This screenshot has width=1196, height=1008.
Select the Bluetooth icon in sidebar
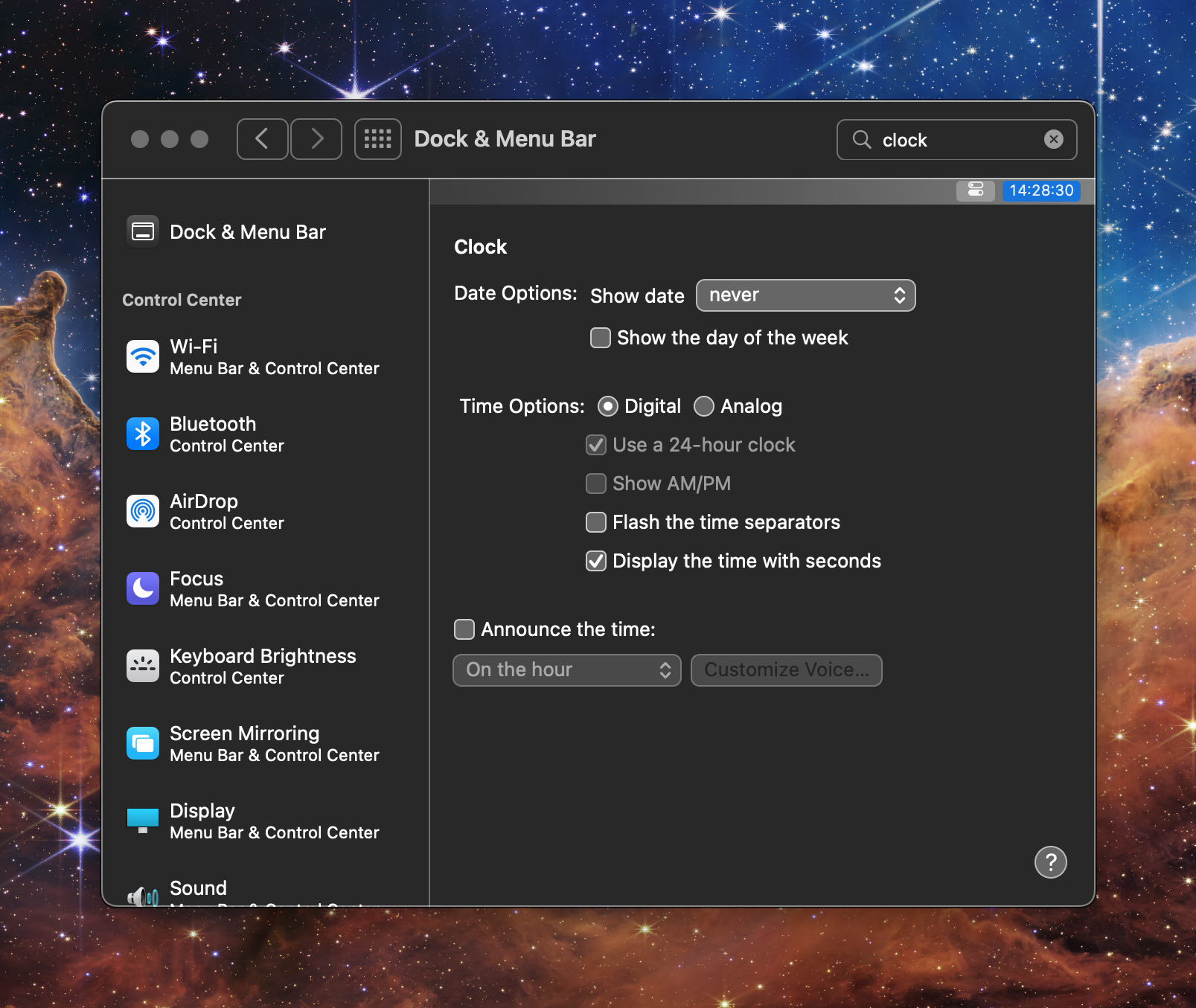pos(143,434)
